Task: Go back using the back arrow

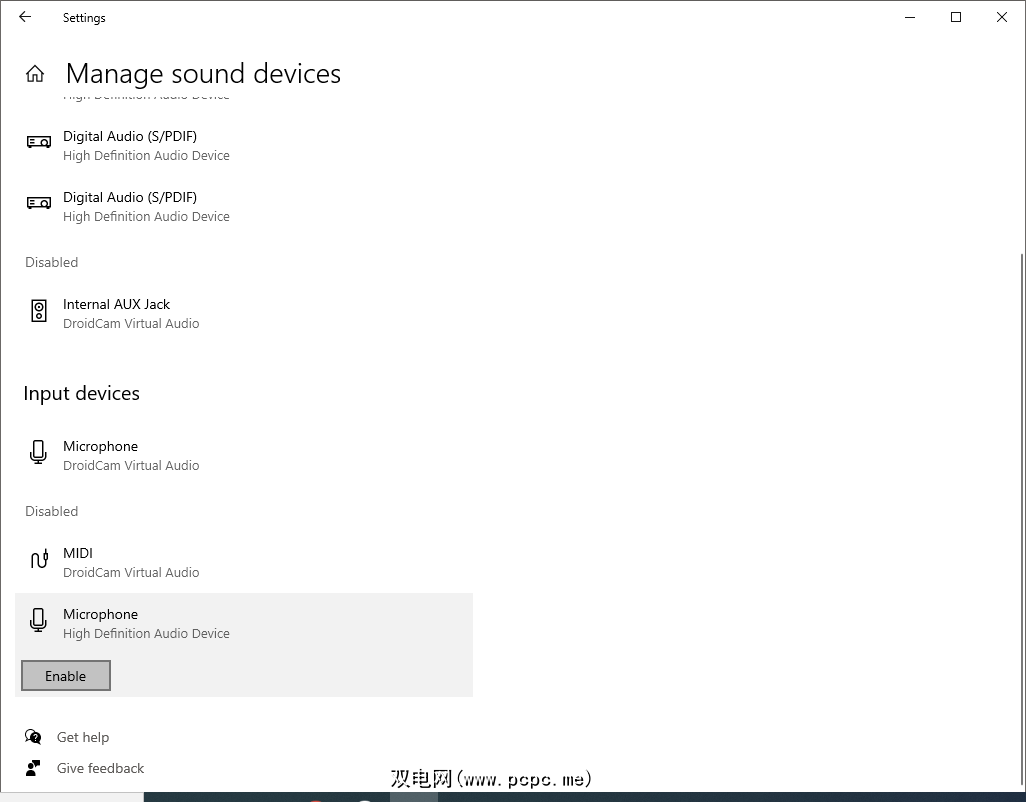Action: [x=25, y=17]
